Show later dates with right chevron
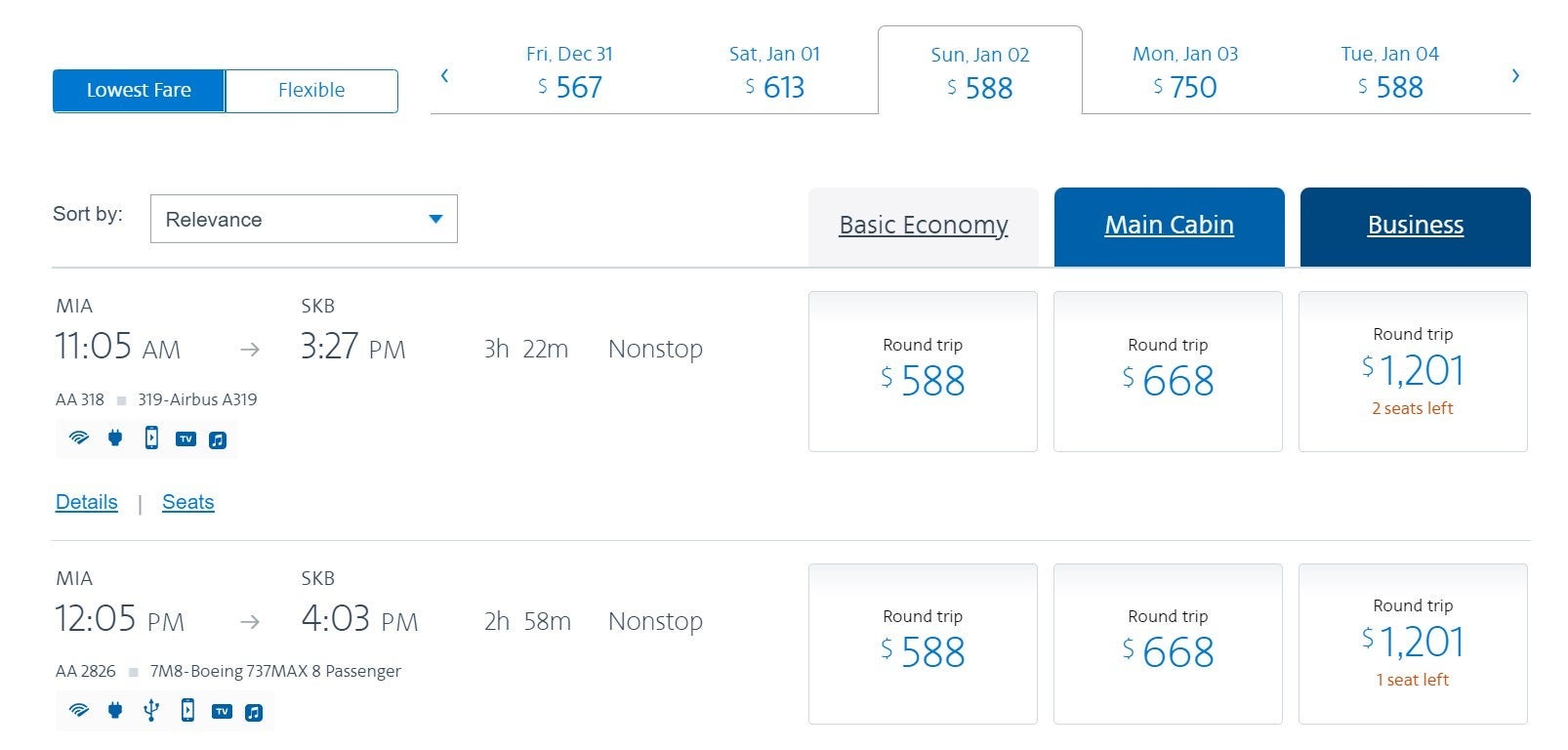 [x=1515, y=75]
